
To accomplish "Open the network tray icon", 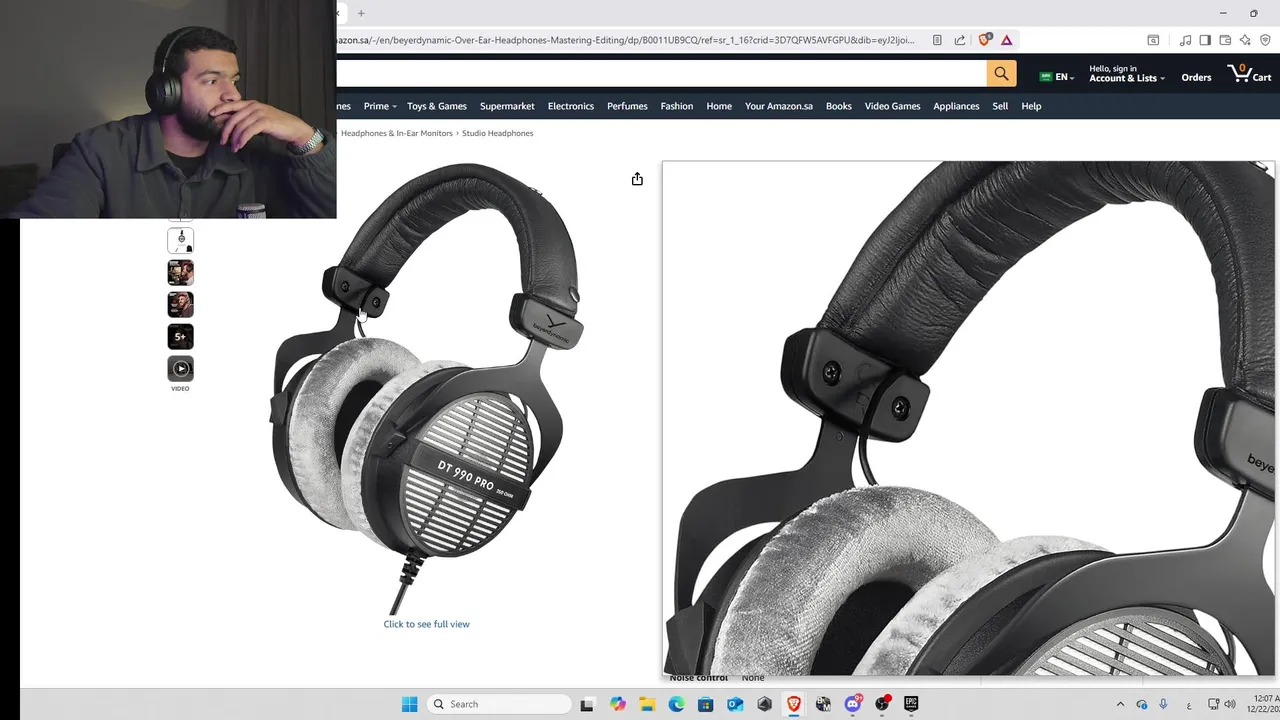I will 1213,704.
